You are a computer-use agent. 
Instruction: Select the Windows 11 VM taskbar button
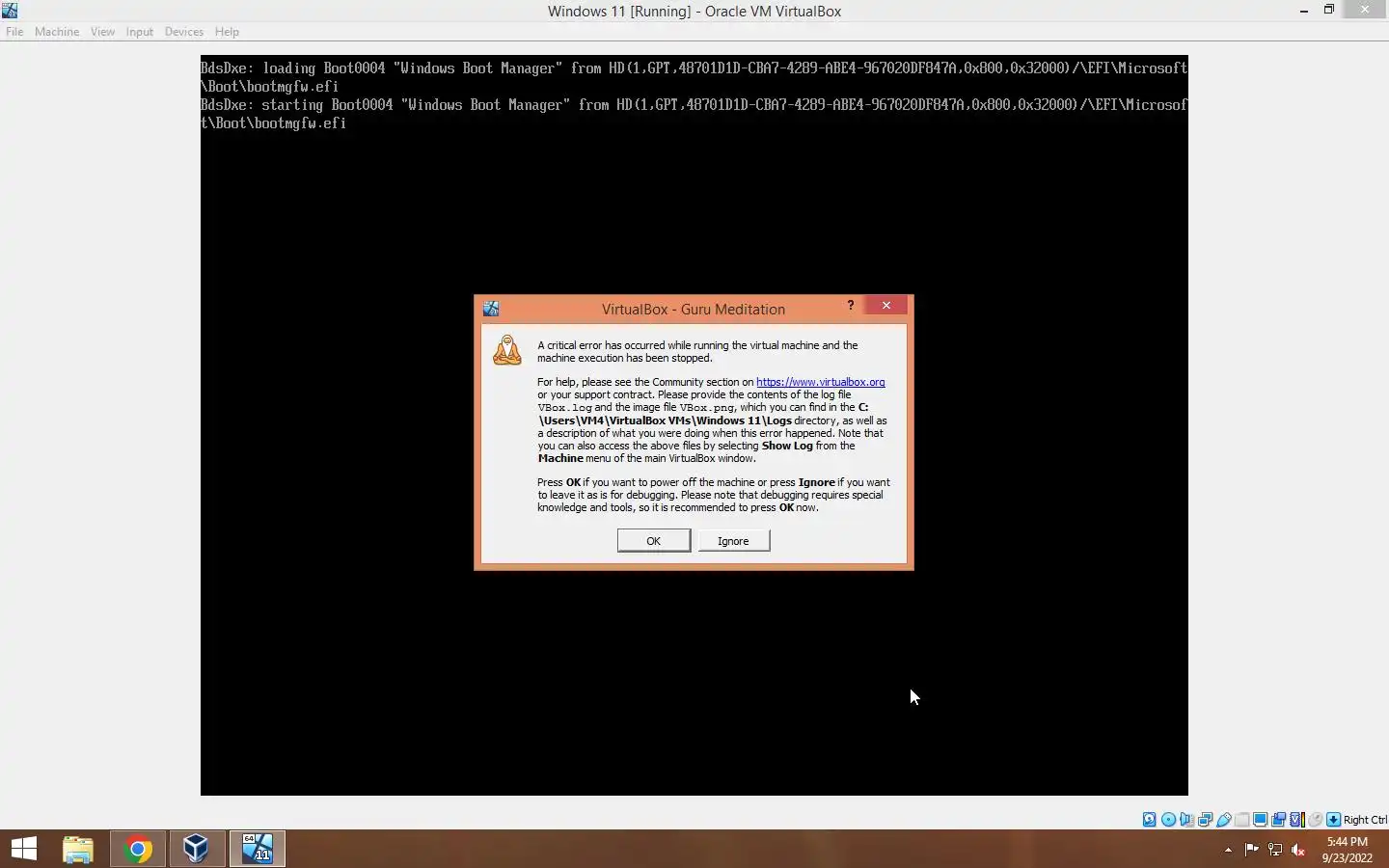click(257, 849)
